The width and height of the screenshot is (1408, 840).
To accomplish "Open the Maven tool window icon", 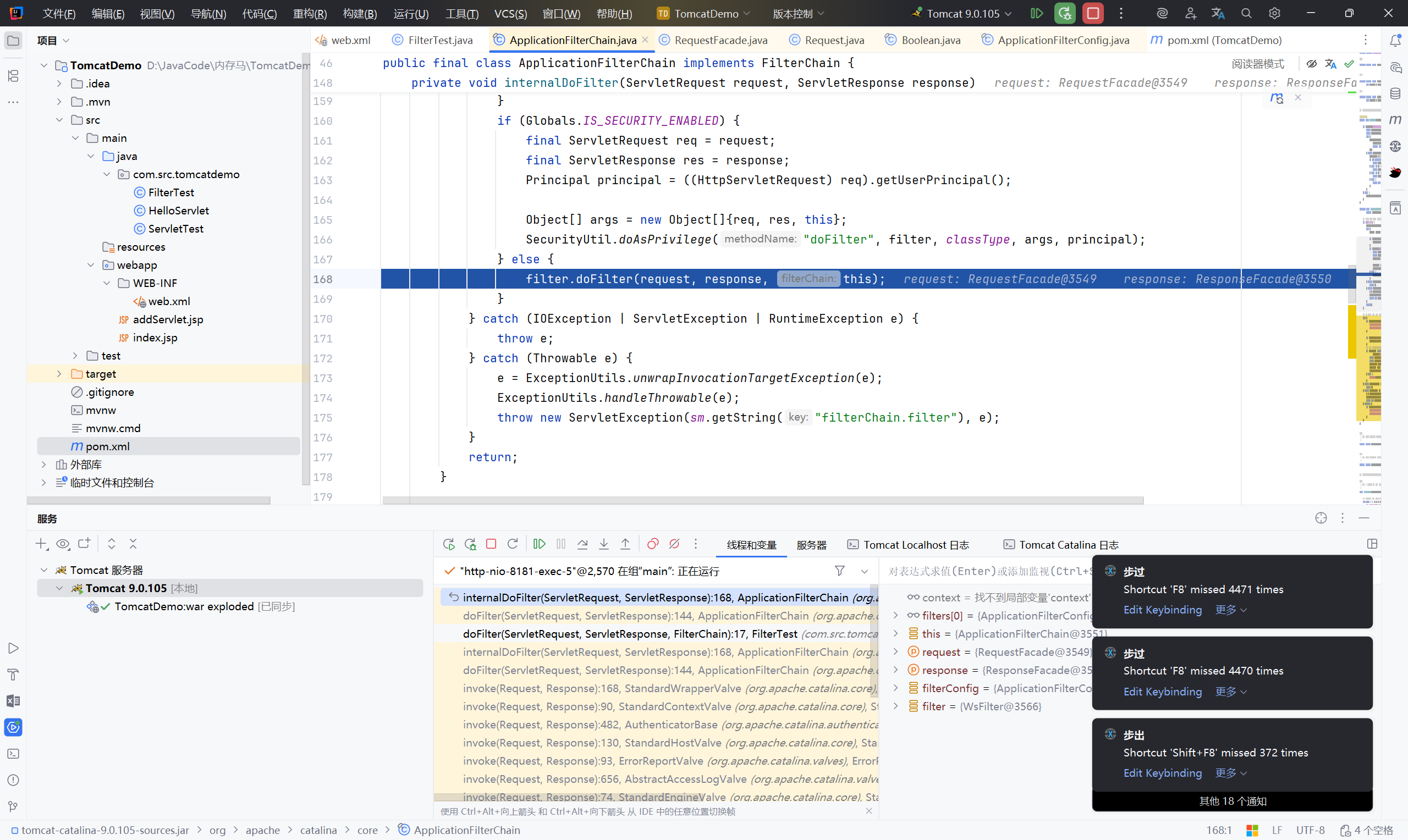I will click(x=1395, y=119).
